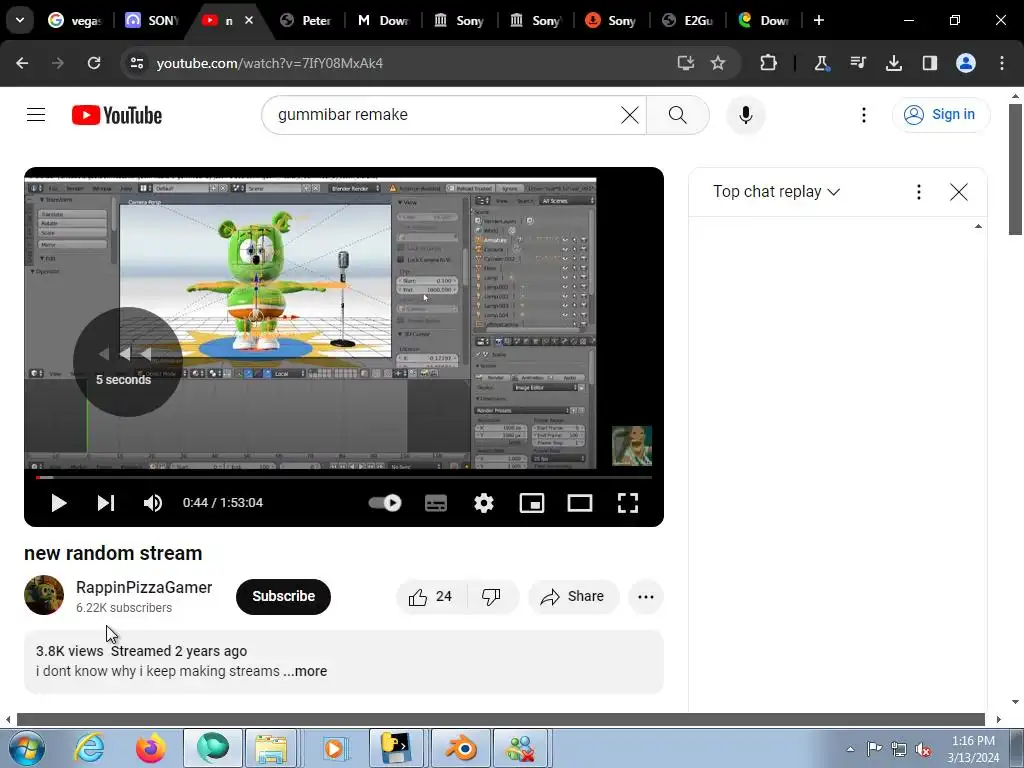
Task: Launch Firefox from taskbar
Action: pos(151,748)
